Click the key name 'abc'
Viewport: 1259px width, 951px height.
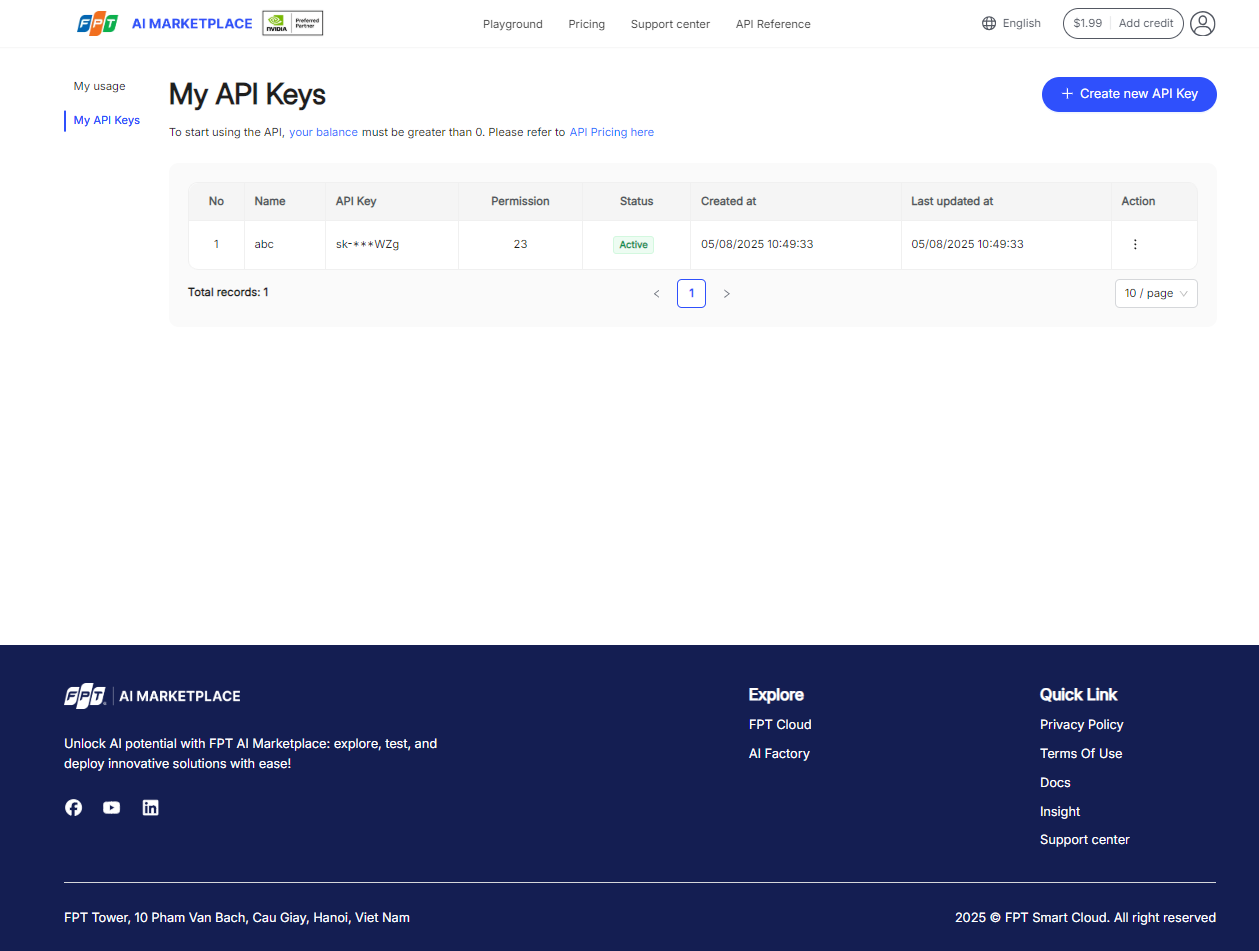coord(264,244)
